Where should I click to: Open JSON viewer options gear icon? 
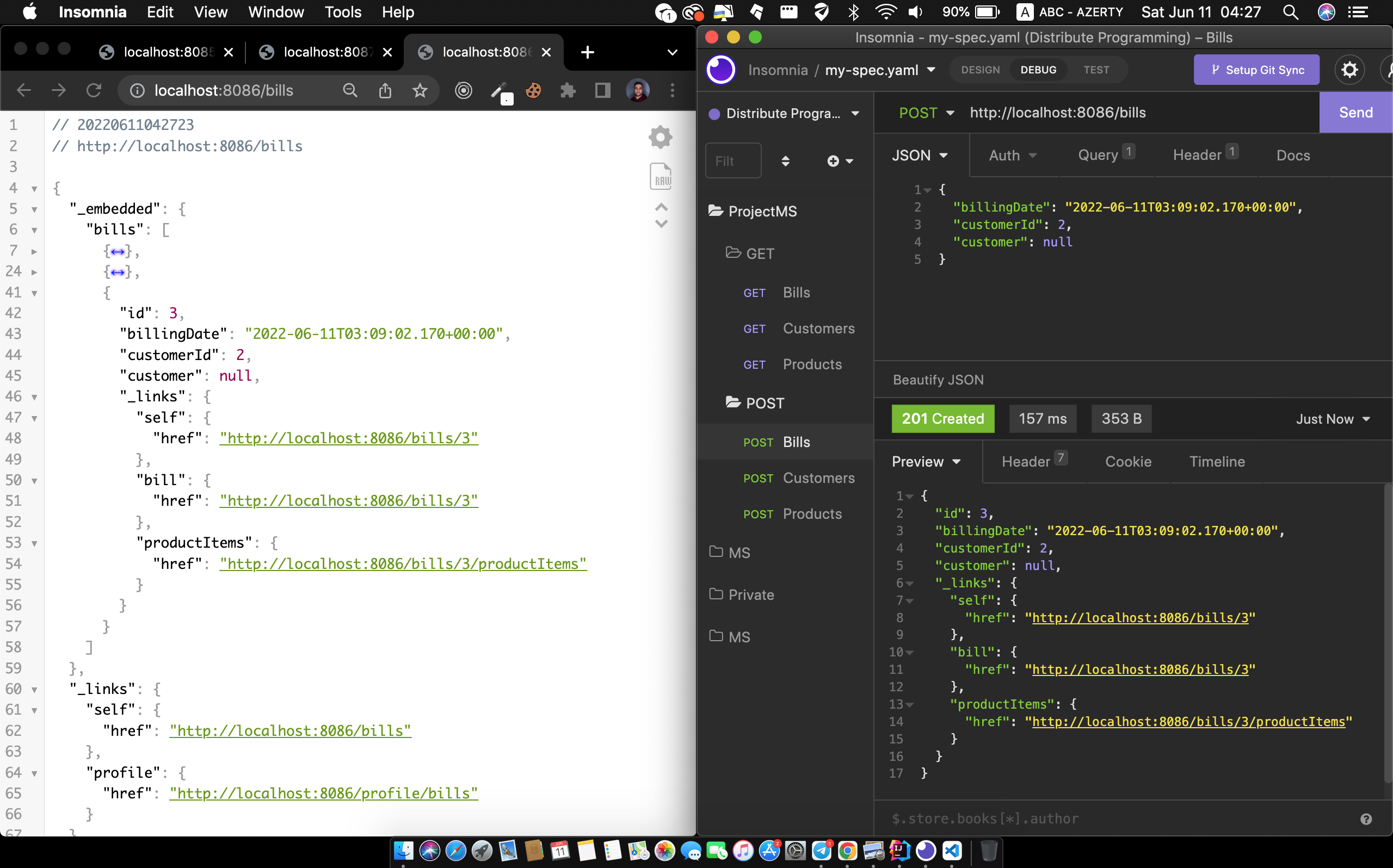click(x=661, y=137)
